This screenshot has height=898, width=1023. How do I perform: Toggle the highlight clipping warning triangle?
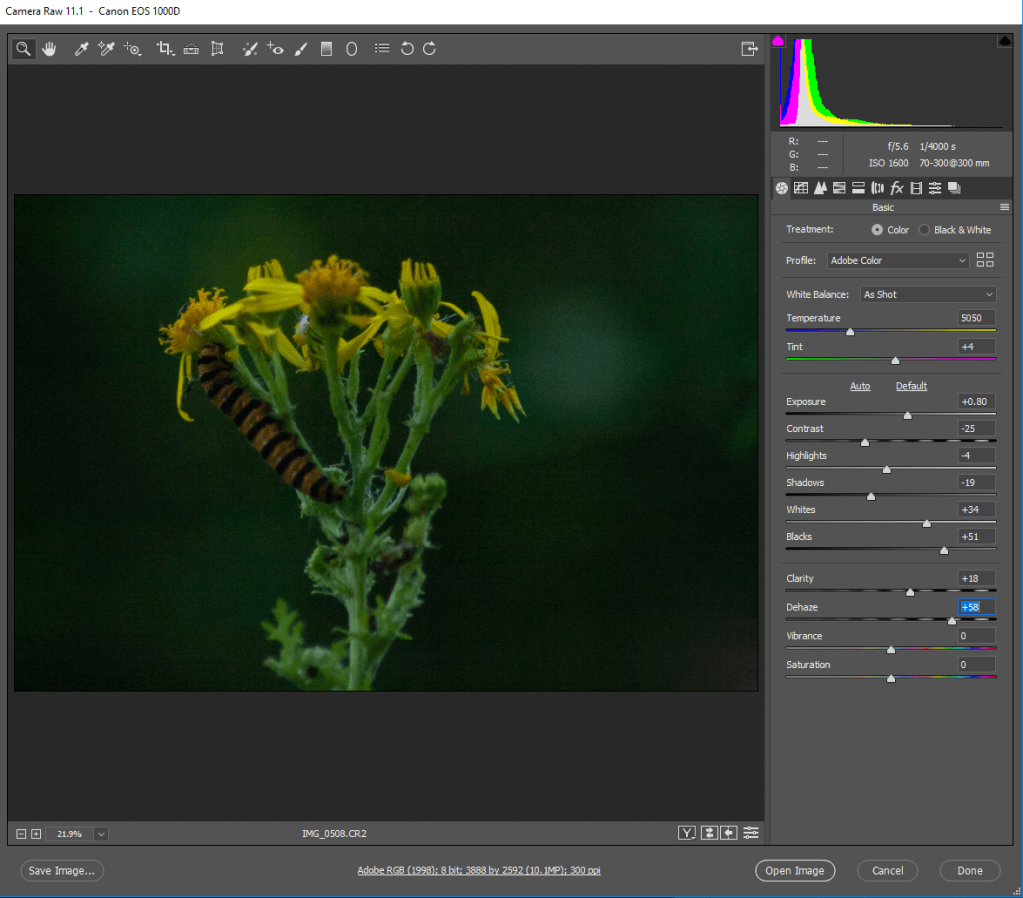click(1004, 41)
